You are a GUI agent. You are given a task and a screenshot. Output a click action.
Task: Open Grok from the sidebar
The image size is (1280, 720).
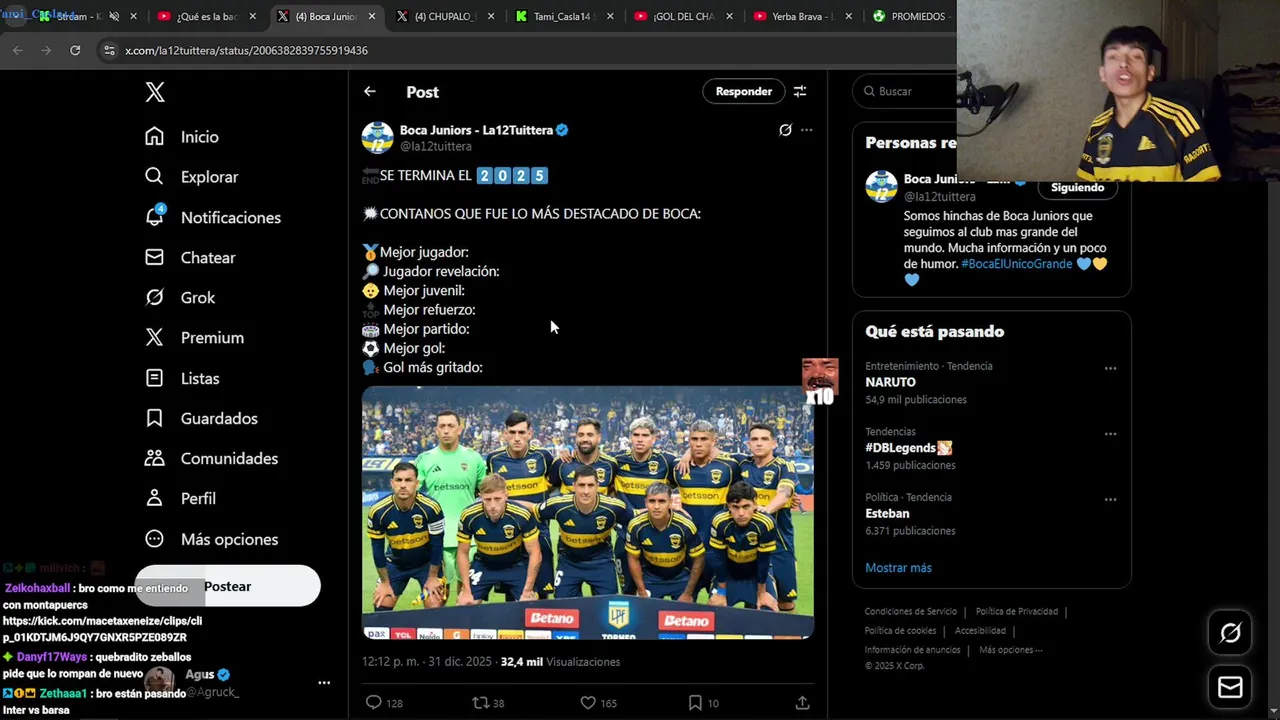coord(180,297)
